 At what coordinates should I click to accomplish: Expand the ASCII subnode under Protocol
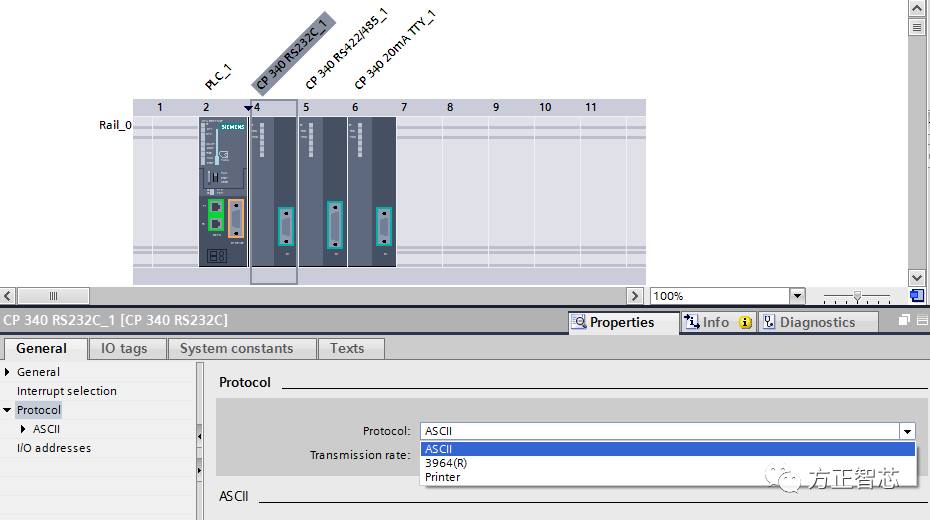click(24, 429)
